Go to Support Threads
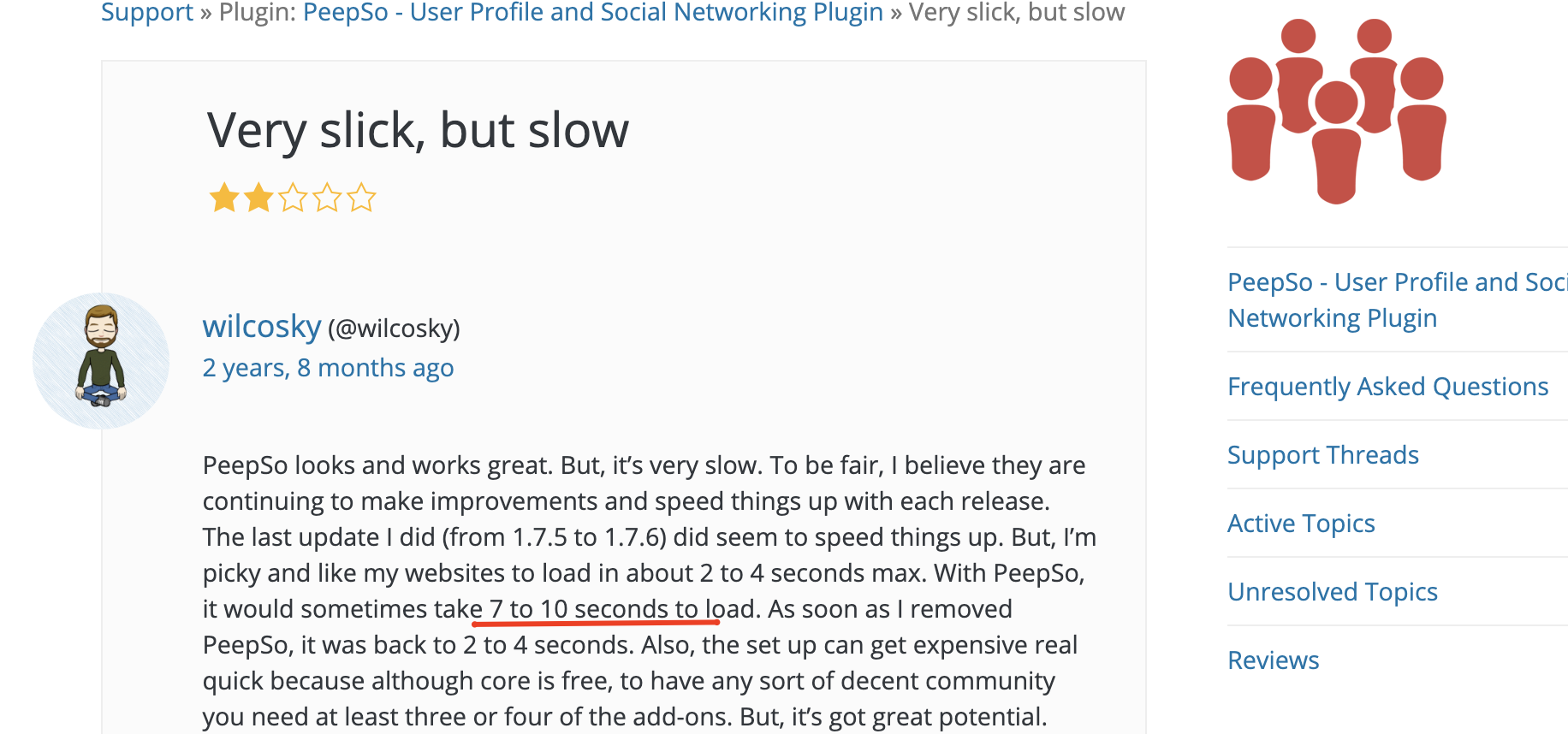 1323,455
